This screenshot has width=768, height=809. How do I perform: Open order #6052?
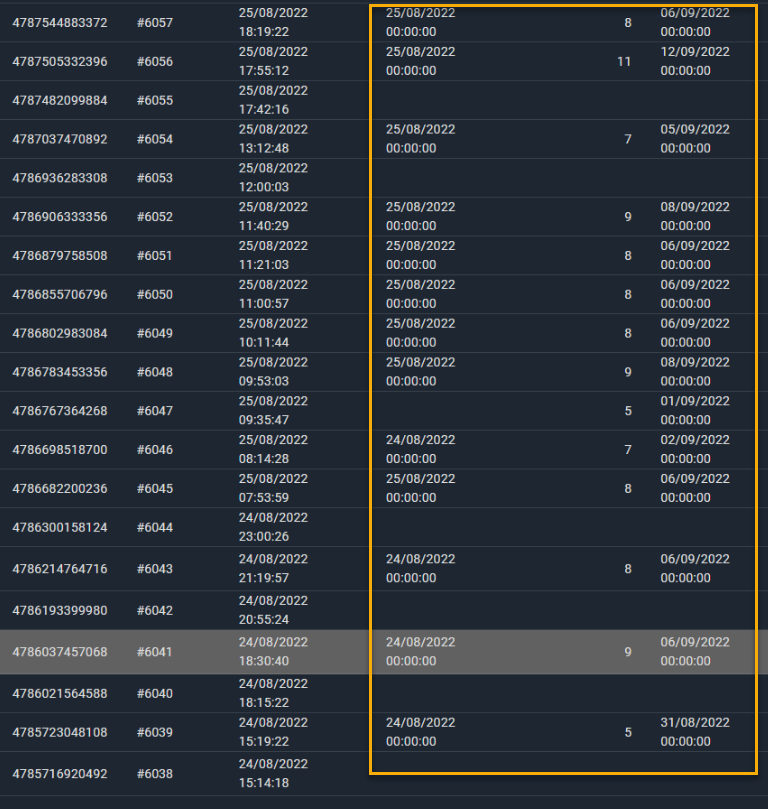(154, 217)
